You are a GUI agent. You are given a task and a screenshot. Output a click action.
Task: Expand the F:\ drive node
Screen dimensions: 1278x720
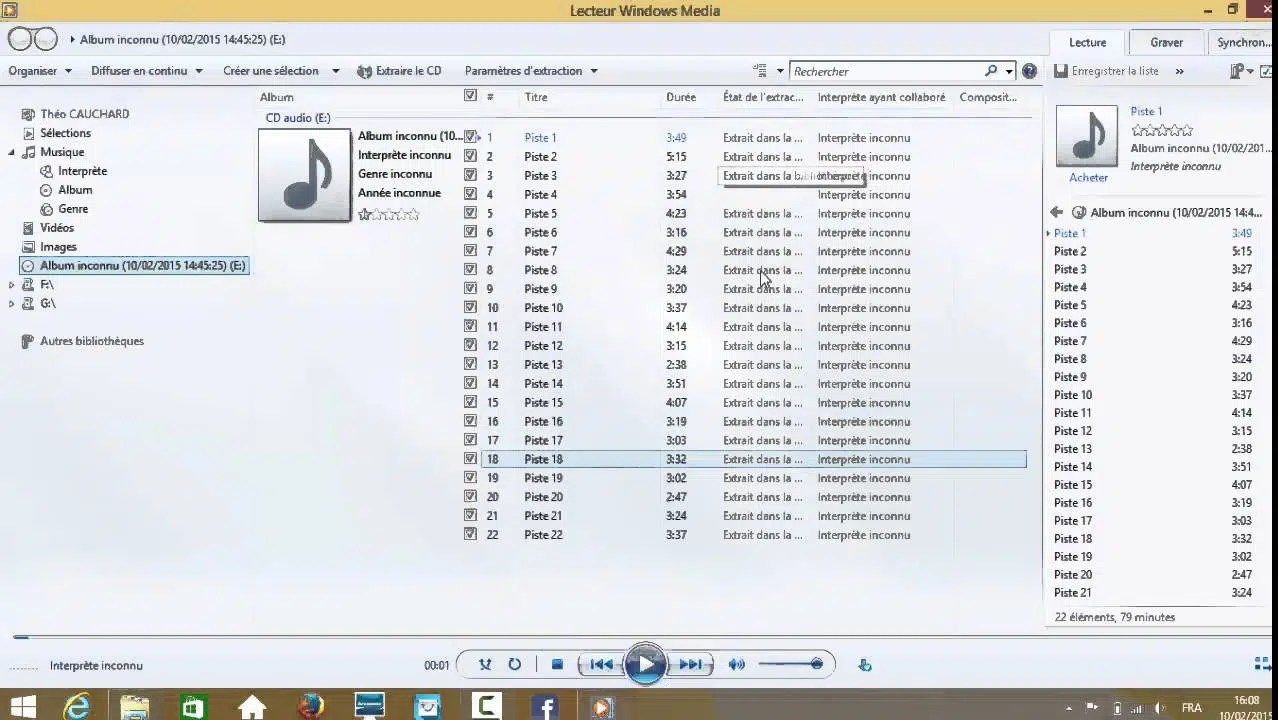[12, 285]
